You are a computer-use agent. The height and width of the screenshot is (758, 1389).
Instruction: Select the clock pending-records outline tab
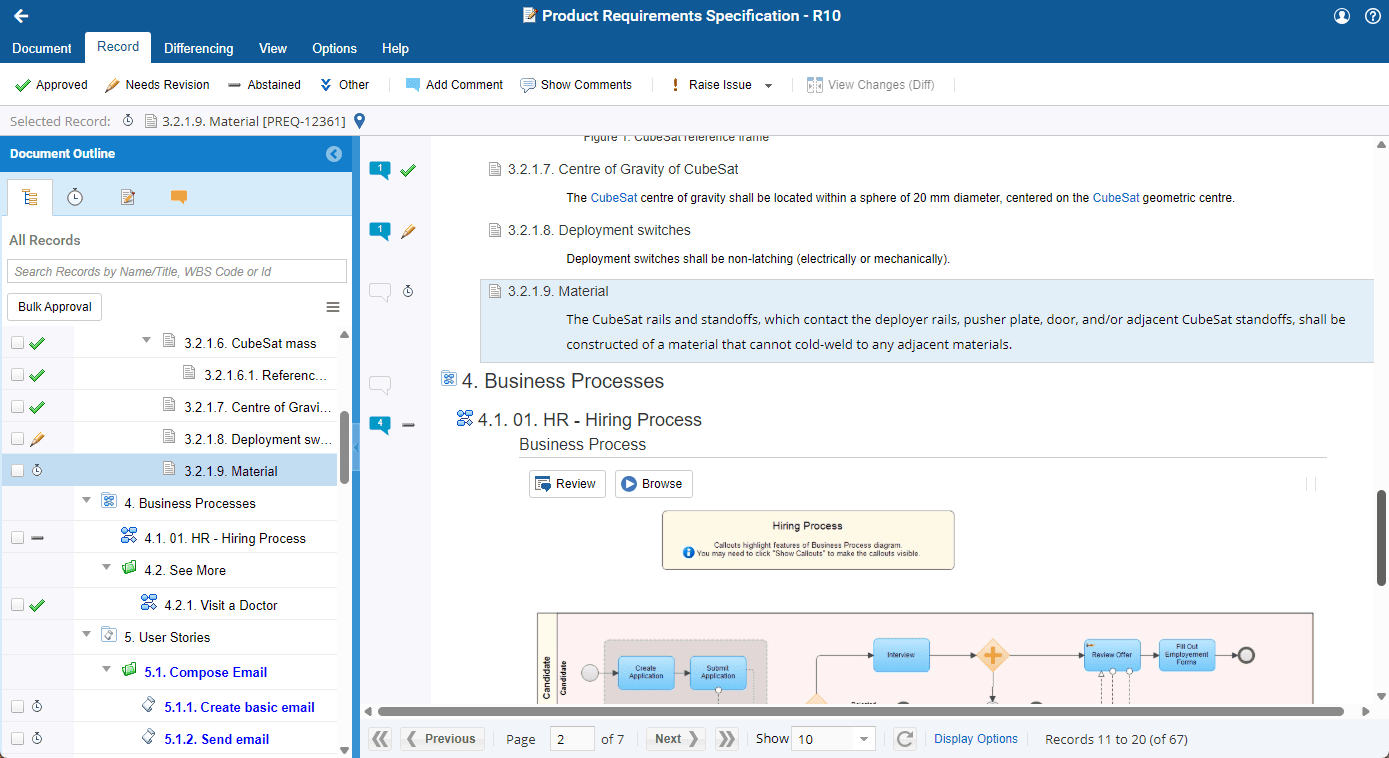click(75, 197)
